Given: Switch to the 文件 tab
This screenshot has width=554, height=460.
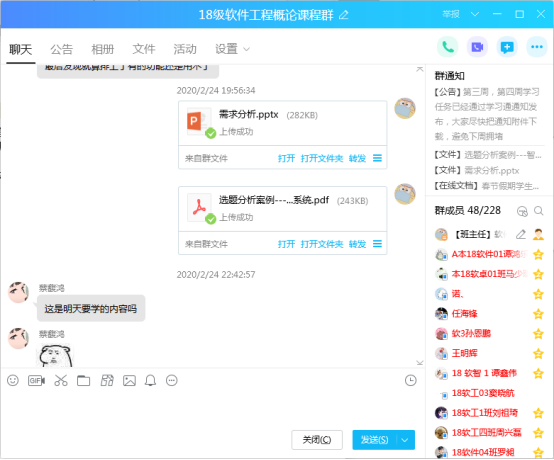Looking at the screenshot, I should [x=144, y=49].
